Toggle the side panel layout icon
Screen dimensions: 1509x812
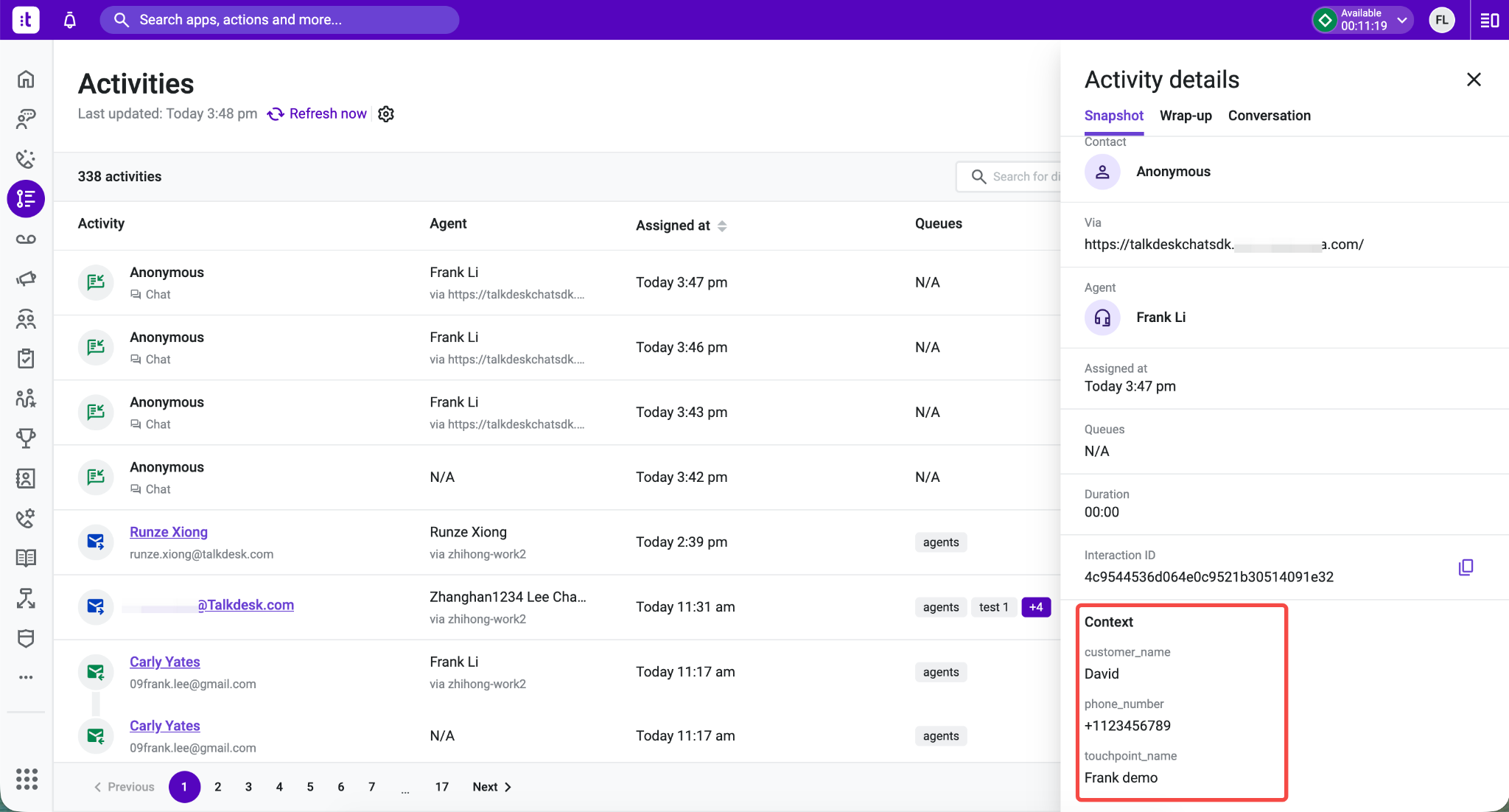pyautogui.click(x=1489, y=20)
